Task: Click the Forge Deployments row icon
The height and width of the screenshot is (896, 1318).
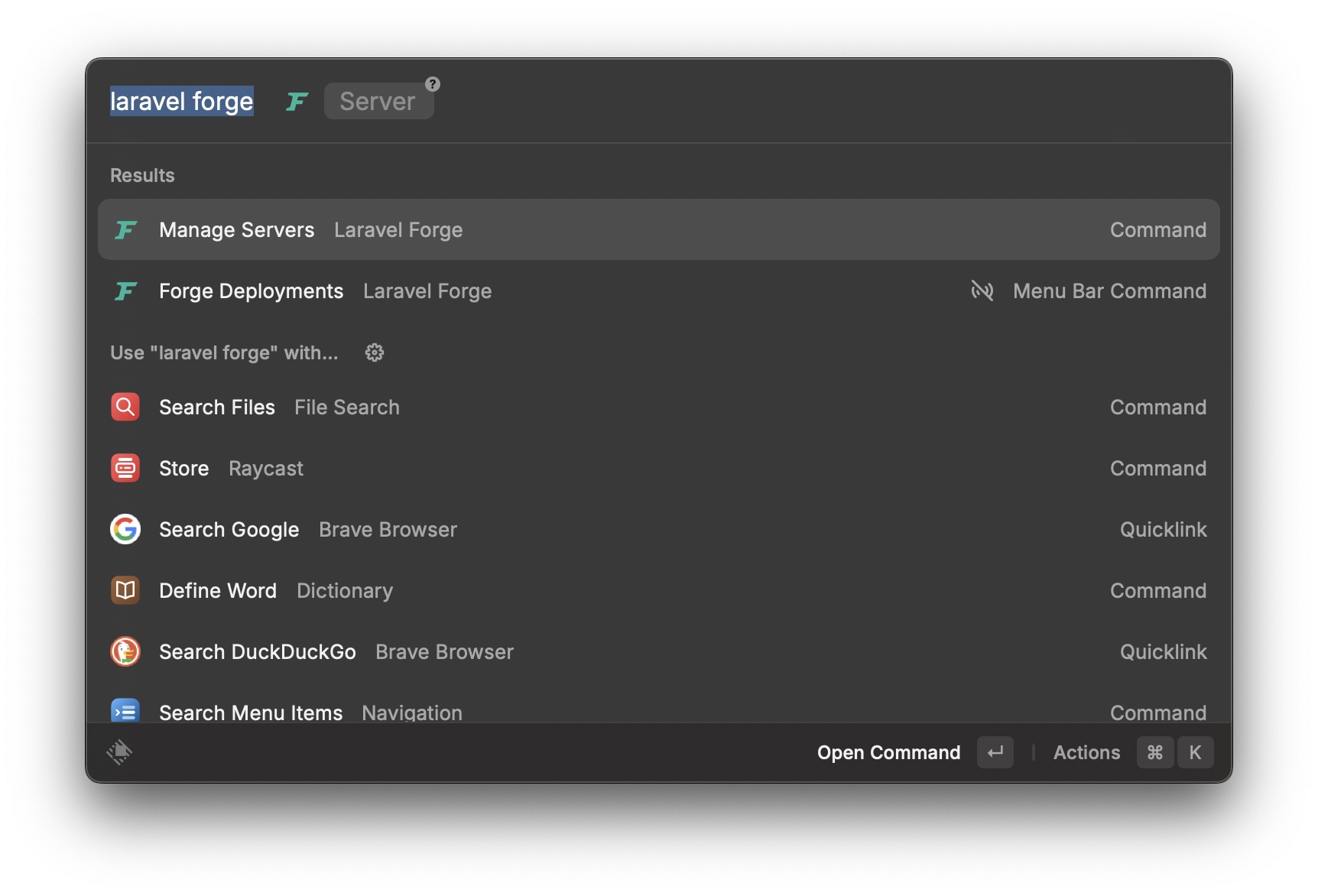Action: click(125, 291)
